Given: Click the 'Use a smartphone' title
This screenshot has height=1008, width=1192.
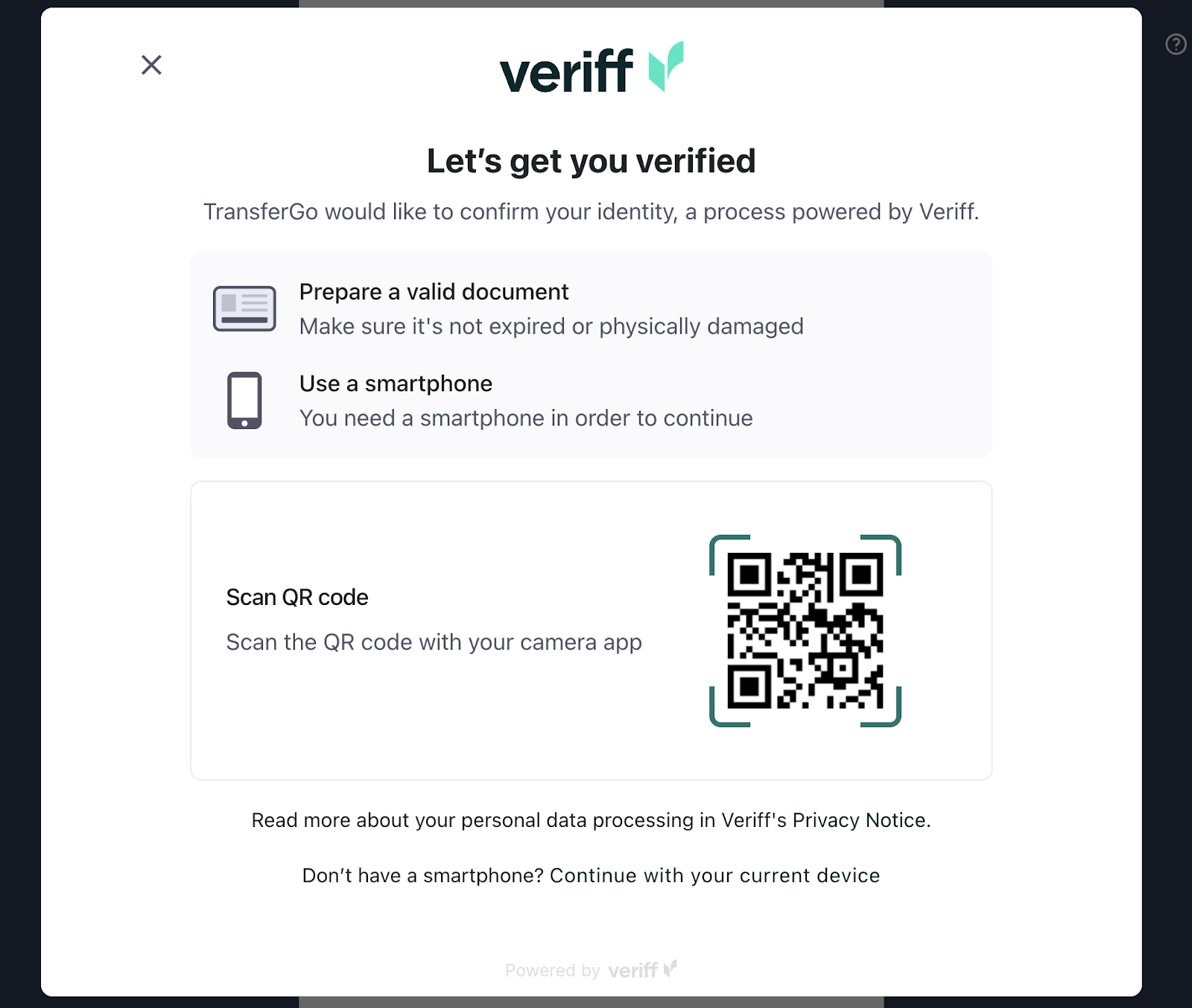Looking at the screenshot, I should click(x=396, y=384).
